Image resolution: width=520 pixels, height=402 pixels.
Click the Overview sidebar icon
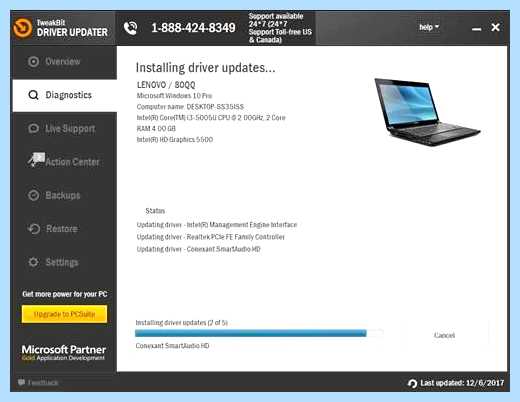[x=33, y=62]
